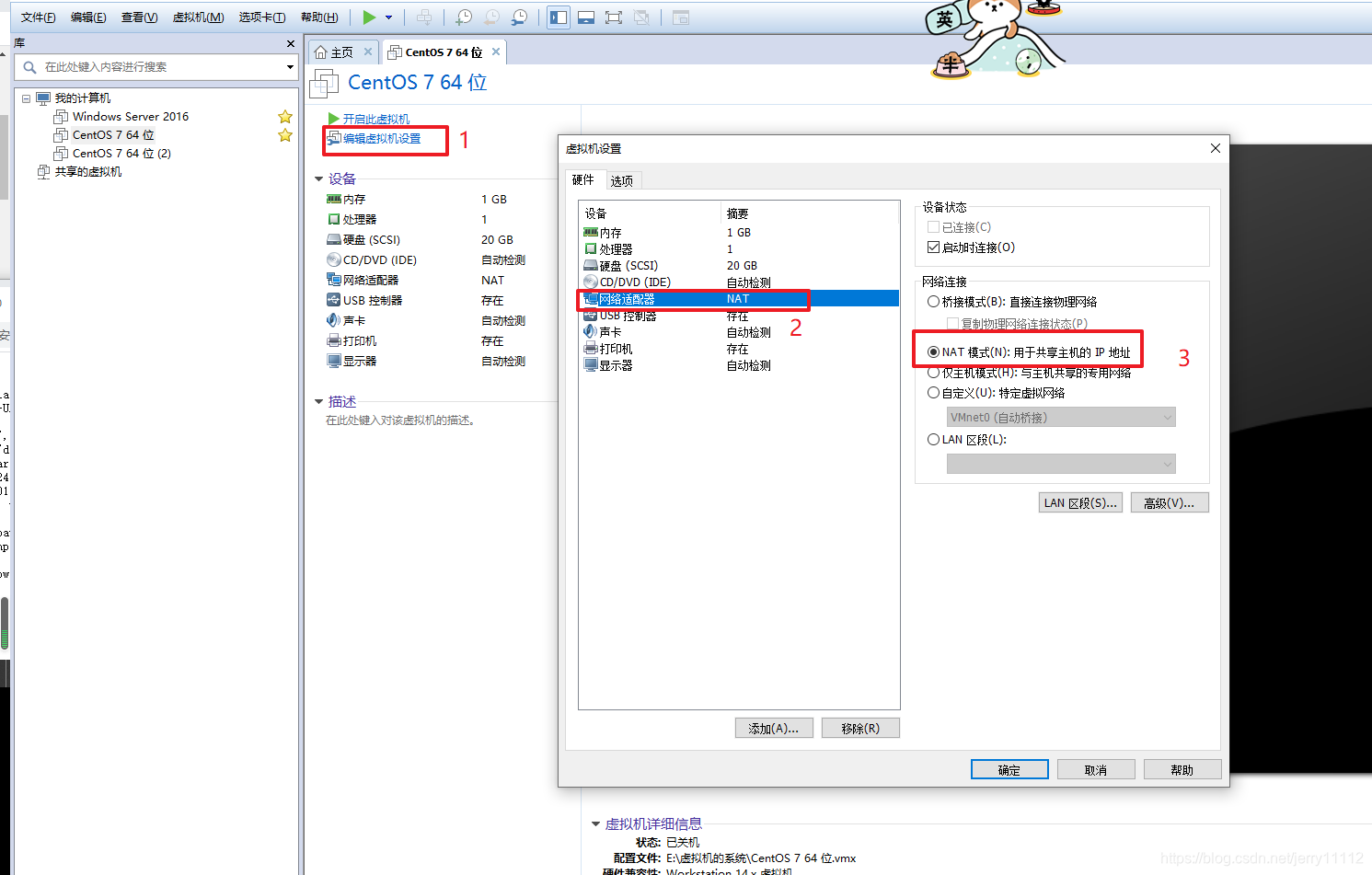The height and width of the screenshot is (875, 1372).
Task: Collapse the 我的计算机 tree node
Action: point(26,98)
